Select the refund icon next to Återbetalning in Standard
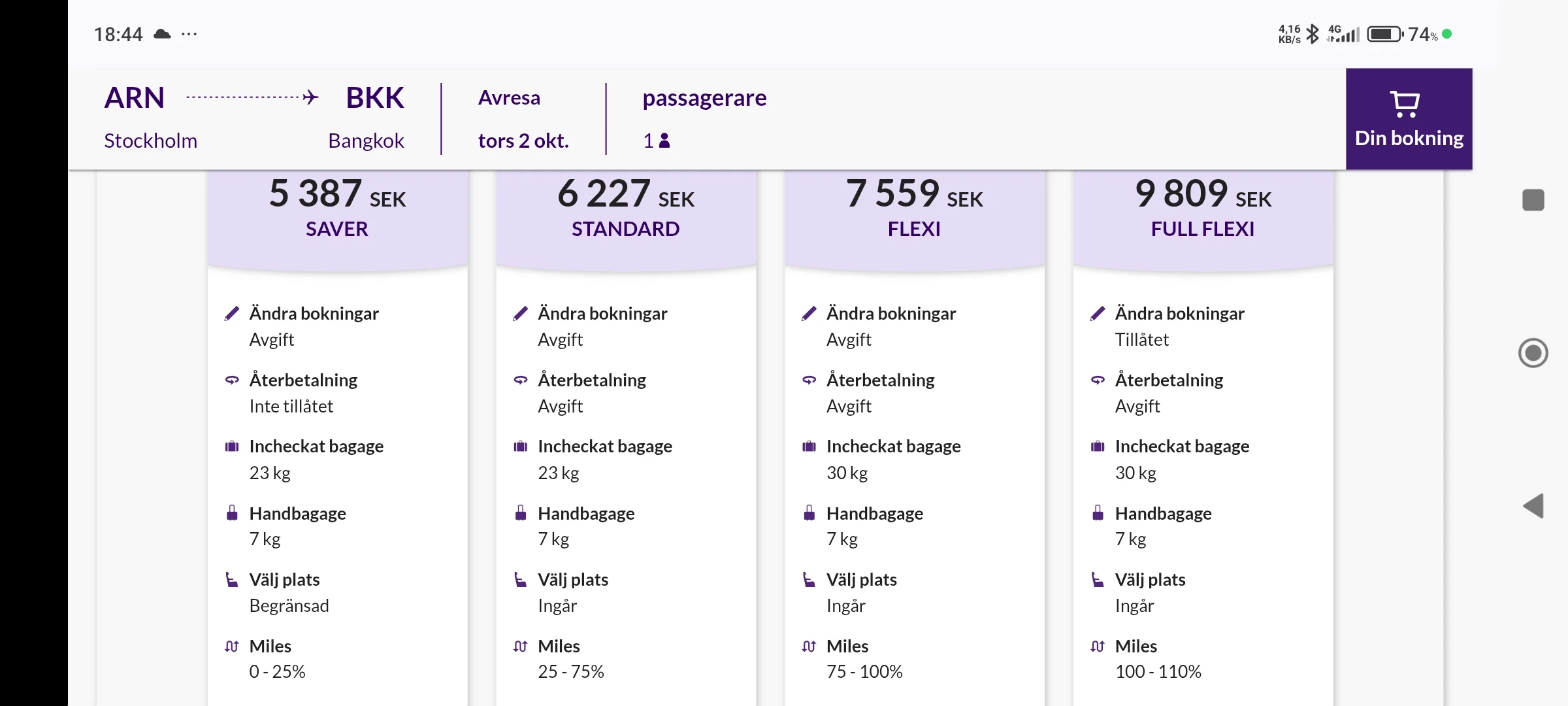The image size is (1568, 706). 519,380
